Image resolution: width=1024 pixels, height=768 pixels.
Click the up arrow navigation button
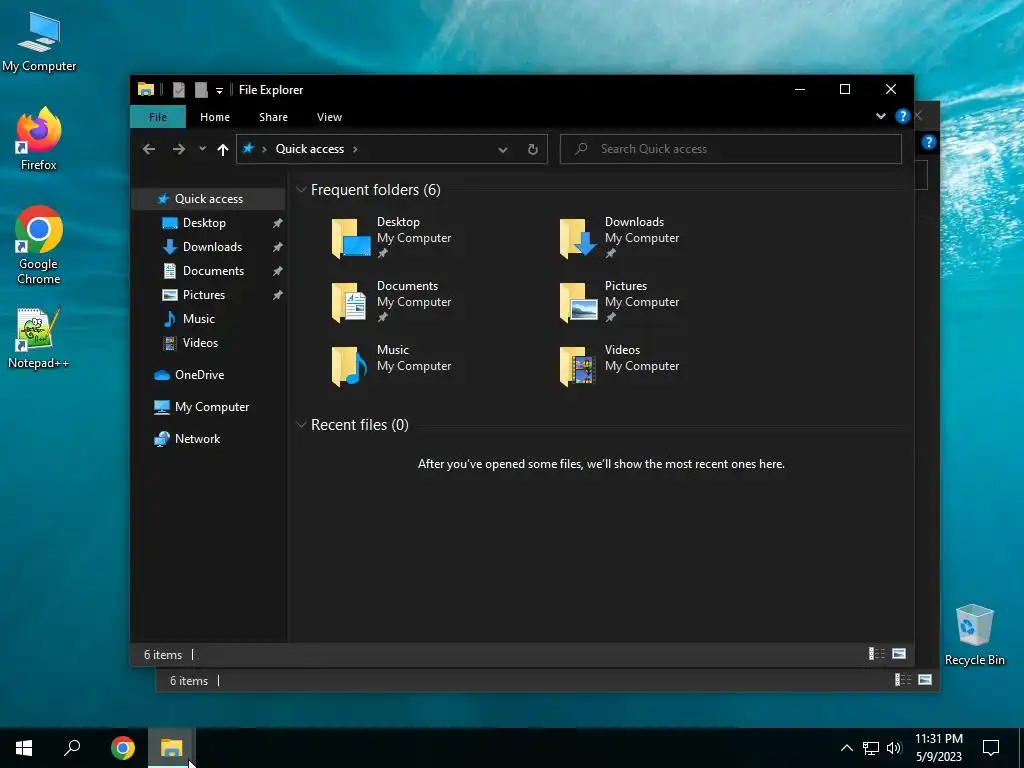point(223,150)
